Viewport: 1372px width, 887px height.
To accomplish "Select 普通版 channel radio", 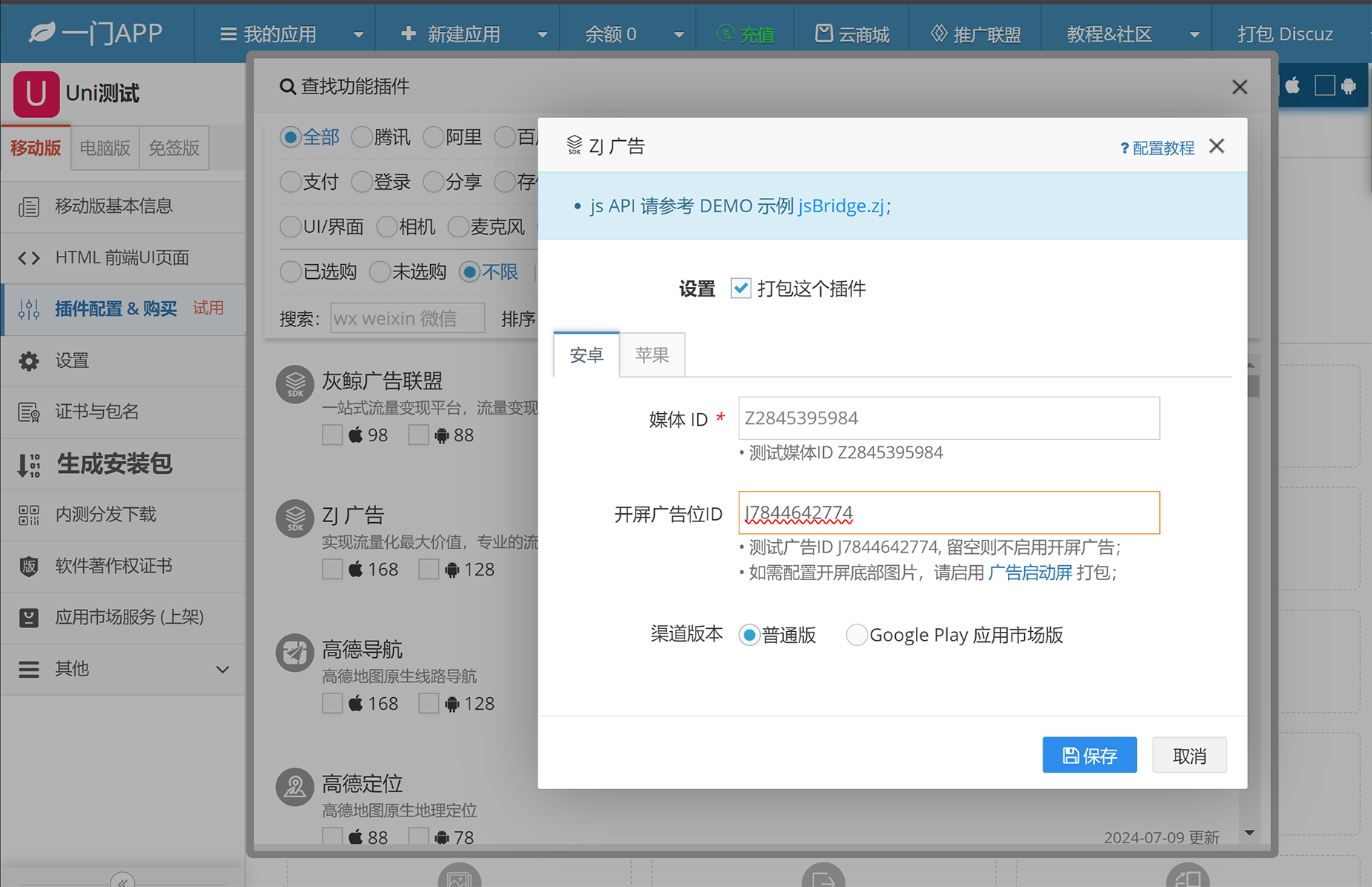I will [x=749, y=636].
